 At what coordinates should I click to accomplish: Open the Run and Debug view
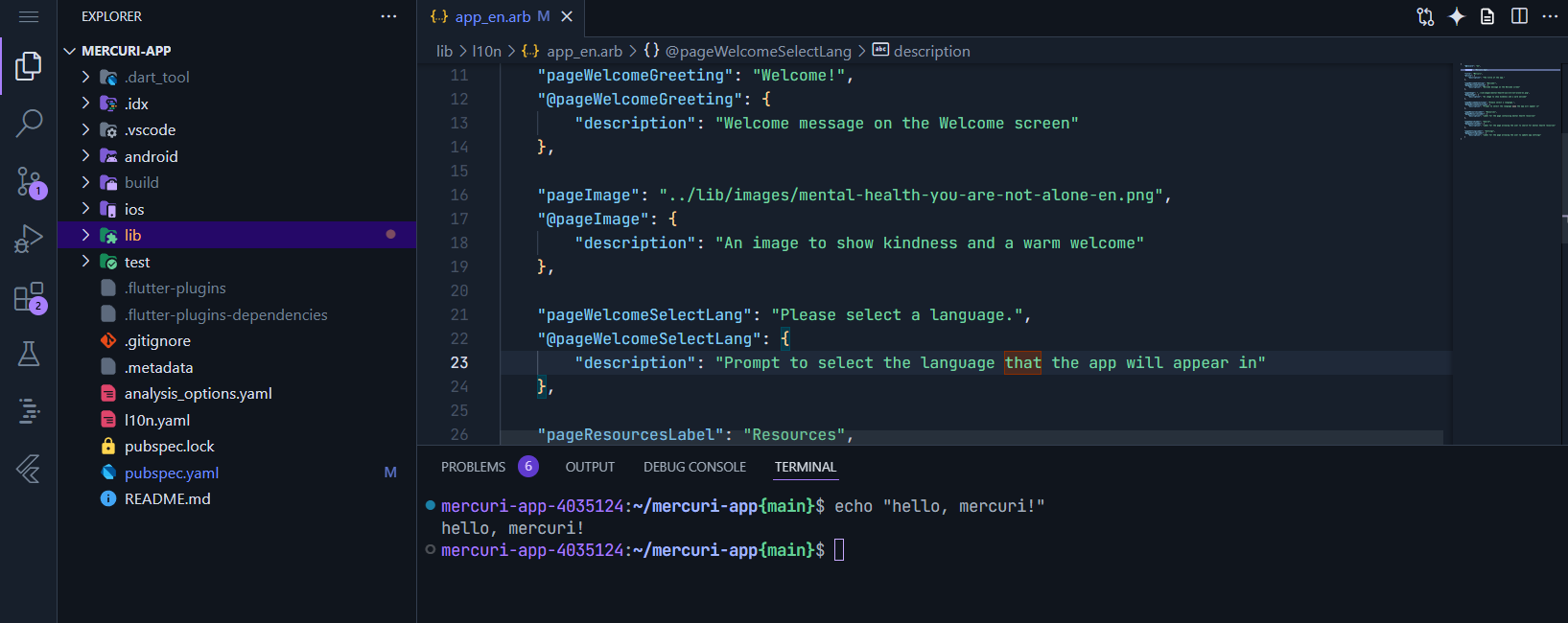[x=29, y=239]
